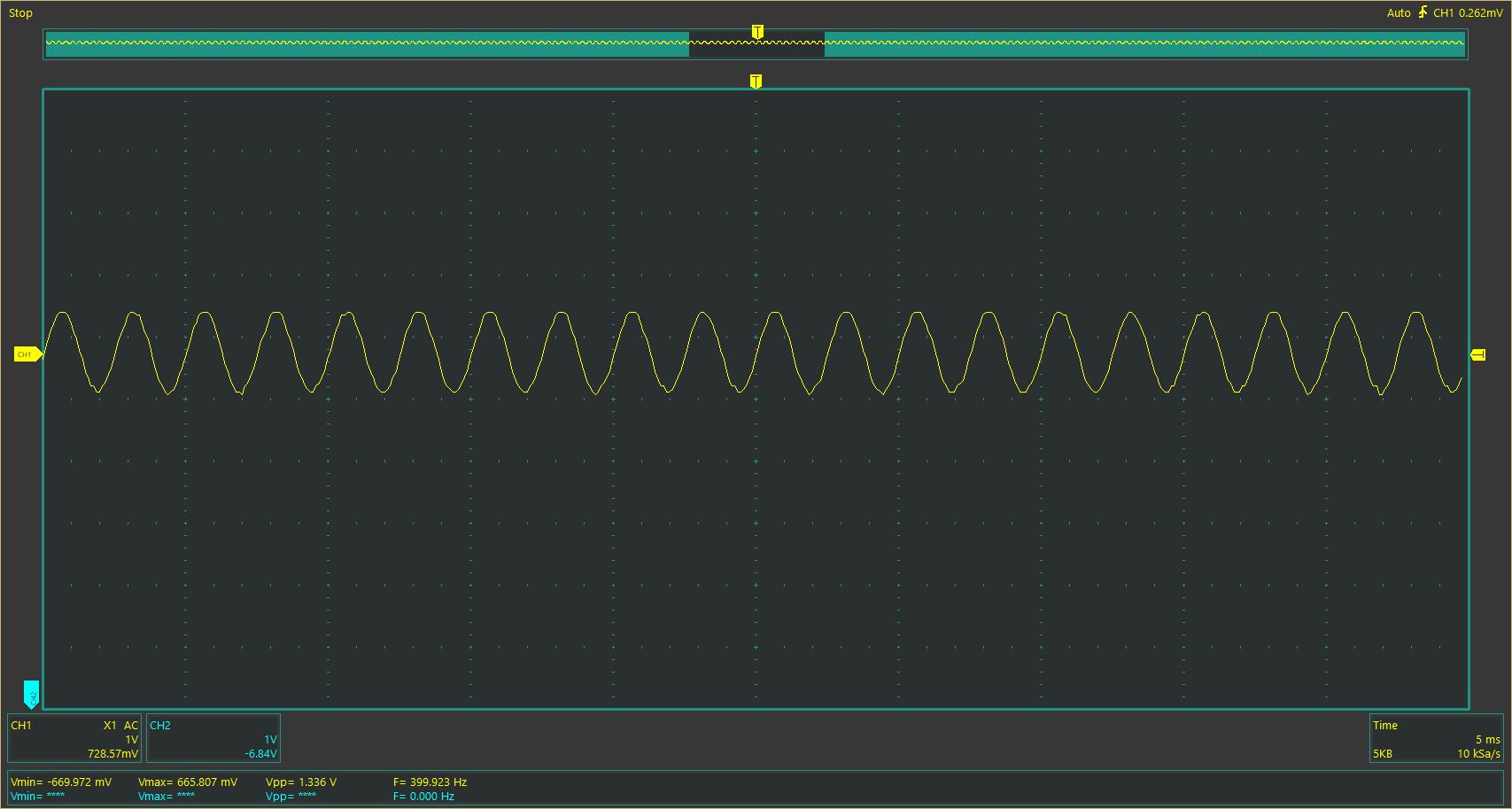
Task: Click the T marker in overview strip
Action: (x=757, y=32)
